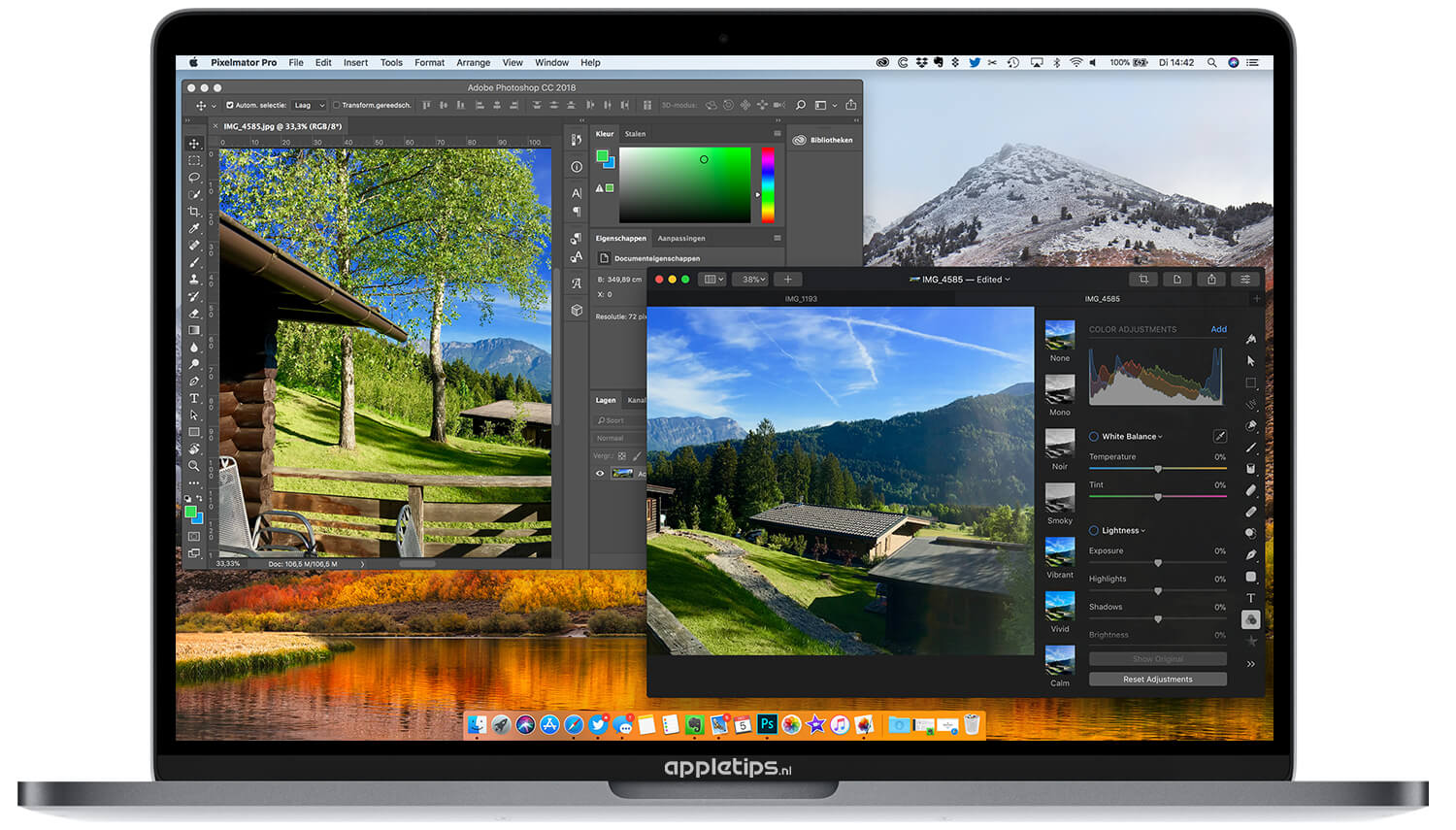Select Pixelmator arrow selection tool

(1251, 361)
